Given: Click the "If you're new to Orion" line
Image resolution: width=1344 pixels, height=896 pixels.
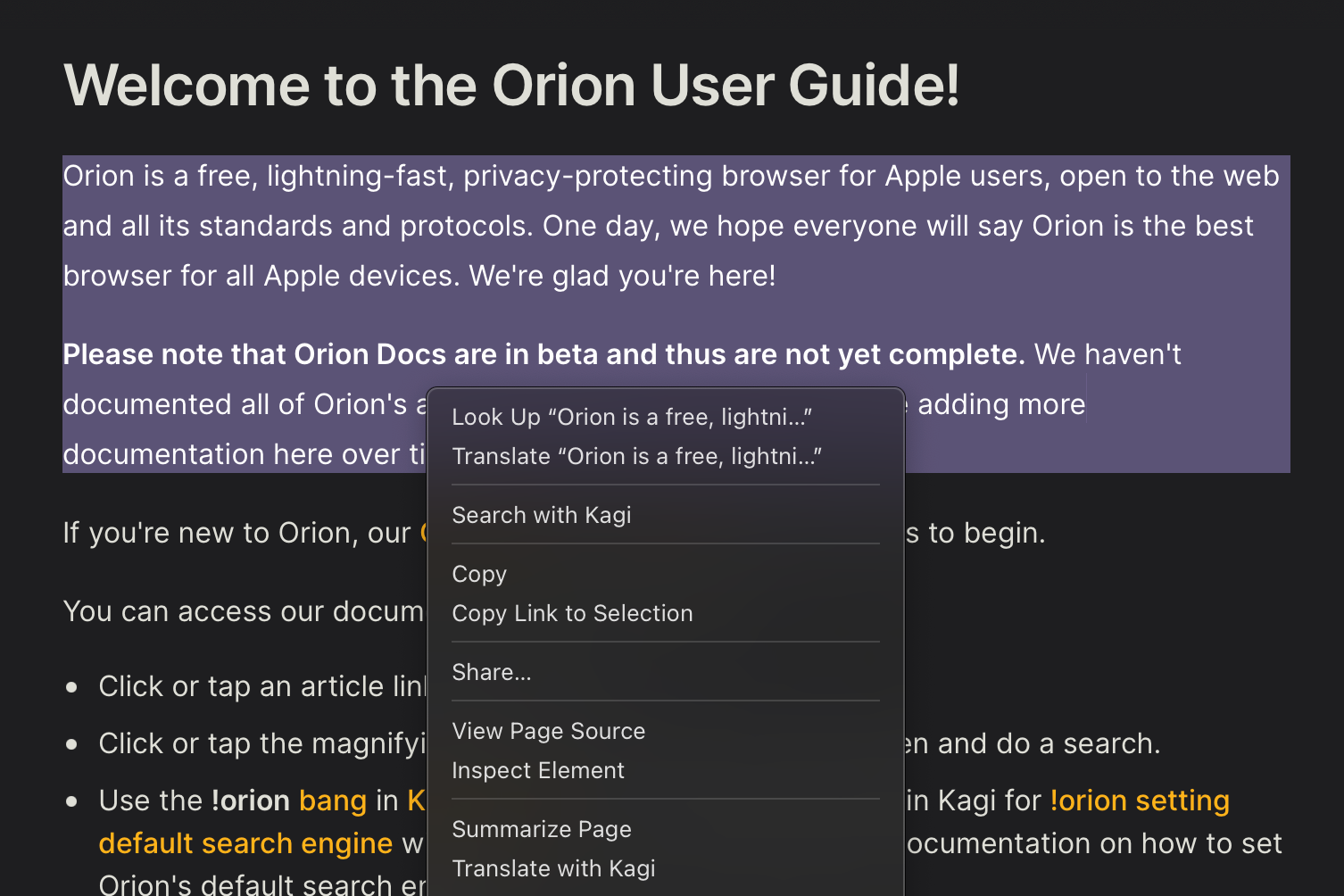Looking at the screenshot, I should [x=236, y=533].
